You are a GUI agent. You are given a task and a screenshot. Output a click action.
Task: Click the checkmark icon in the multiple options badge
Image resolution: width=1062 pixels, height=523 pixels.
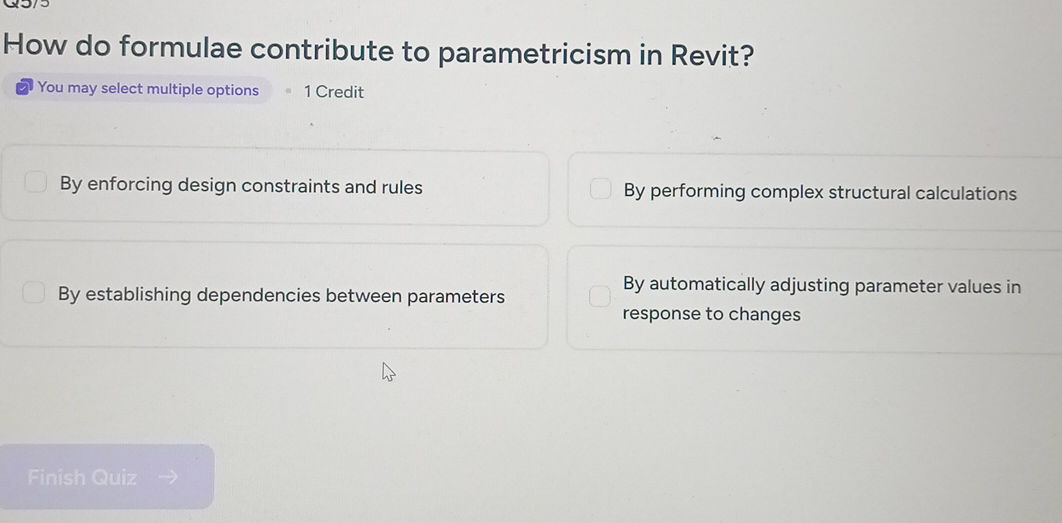pos(24,89)
